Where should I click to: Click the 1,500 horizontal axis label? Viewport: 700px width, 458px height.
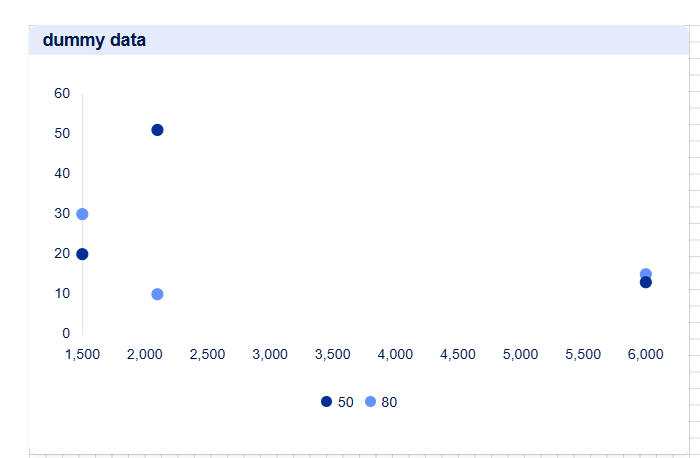tap(82, 354)
